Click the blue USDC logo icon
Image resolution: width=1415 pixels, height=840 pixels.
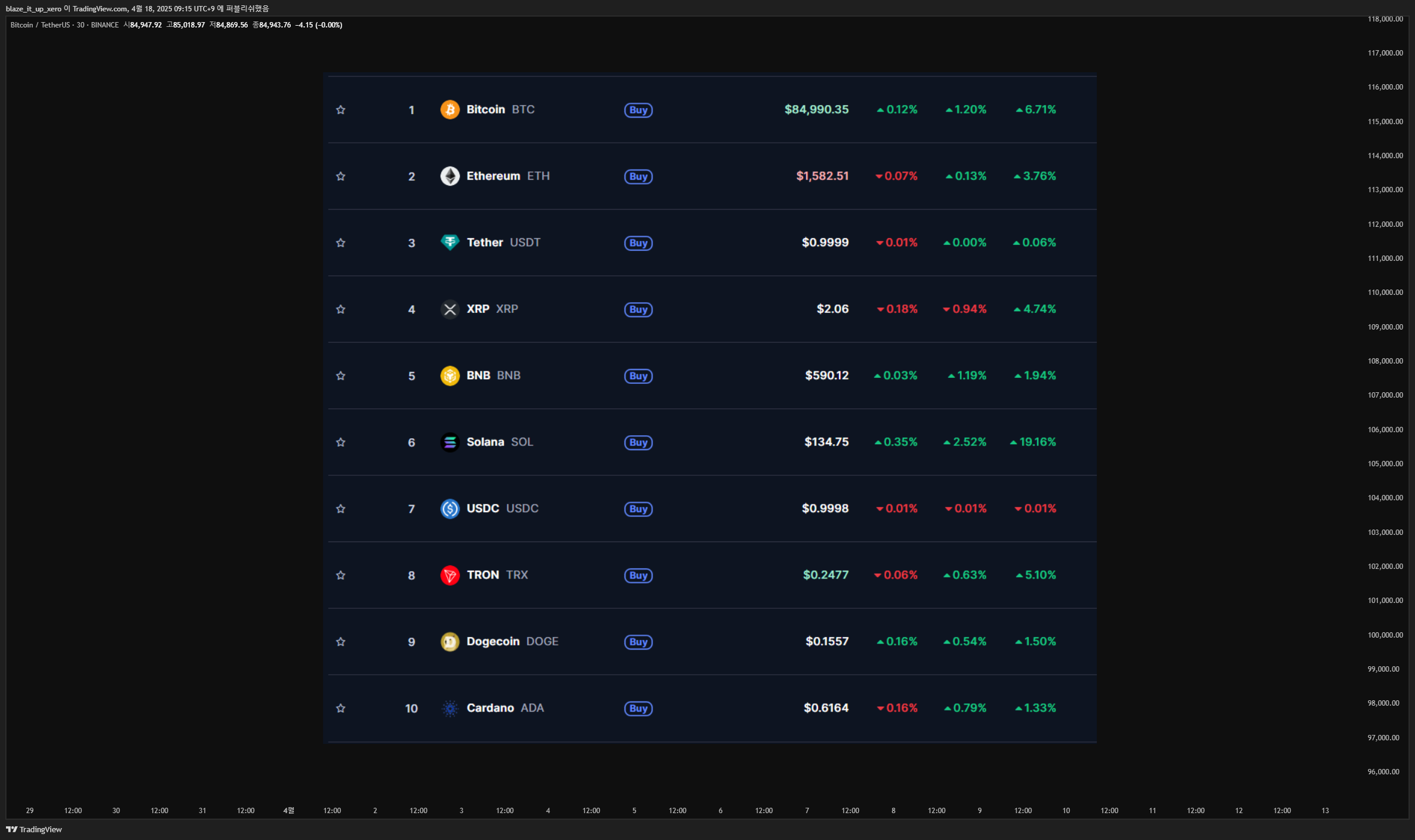pyautogui.click(x=450, y=509)
